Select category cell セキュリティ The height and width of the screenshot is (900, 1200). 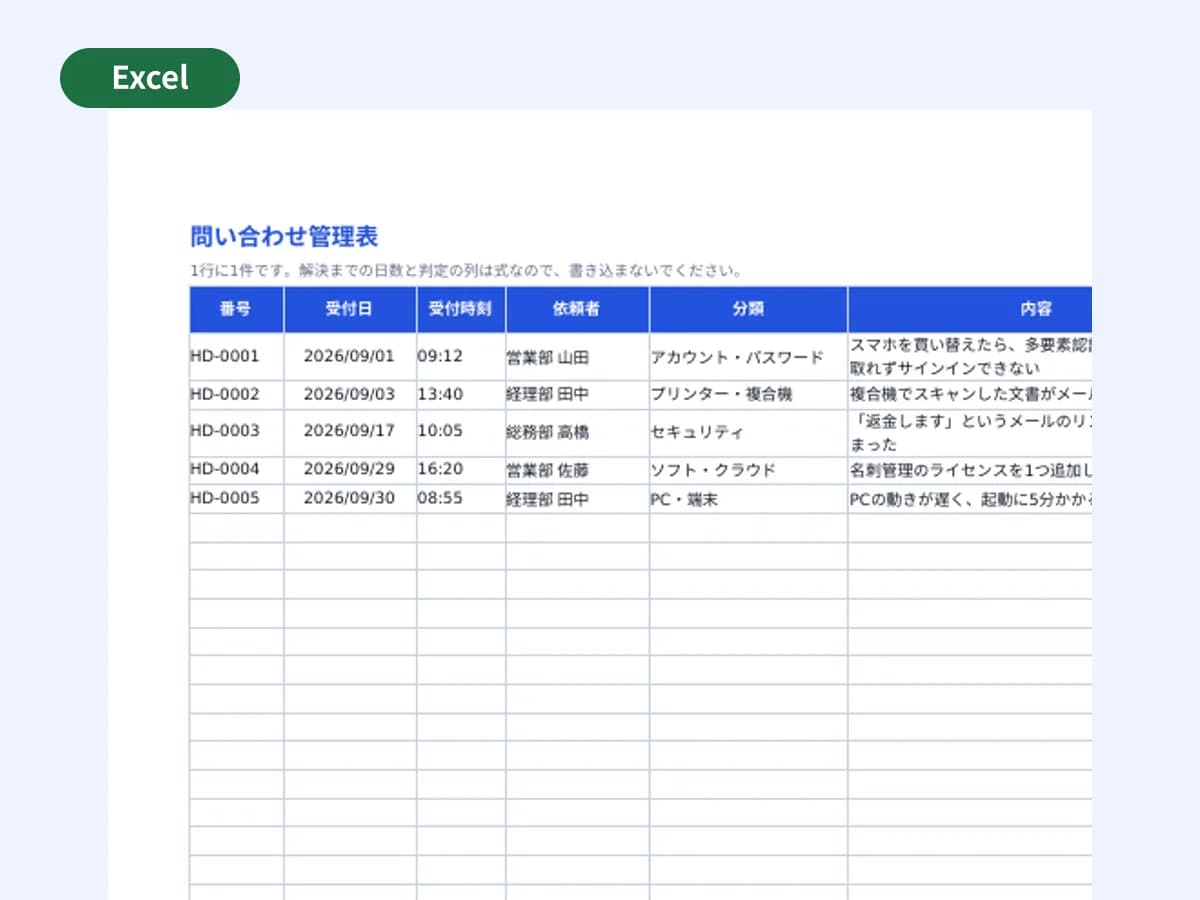tap(748, 432)
